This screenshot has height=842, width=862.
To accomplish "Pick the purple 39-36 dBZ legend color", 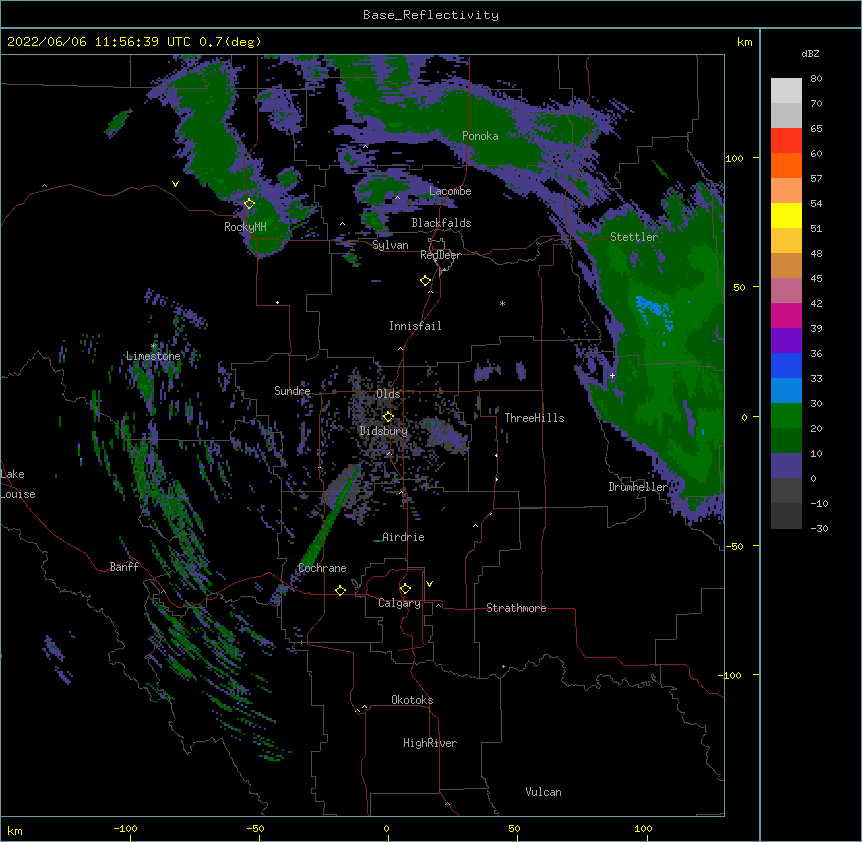I will coord(786,340).
